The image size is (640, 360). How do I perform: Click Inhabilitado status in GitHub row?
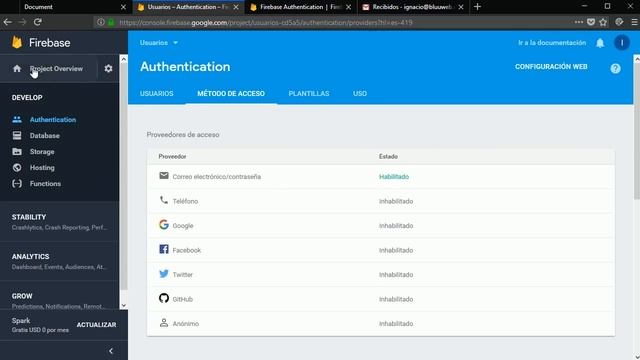pyautogui.click(x=396, y=299)
